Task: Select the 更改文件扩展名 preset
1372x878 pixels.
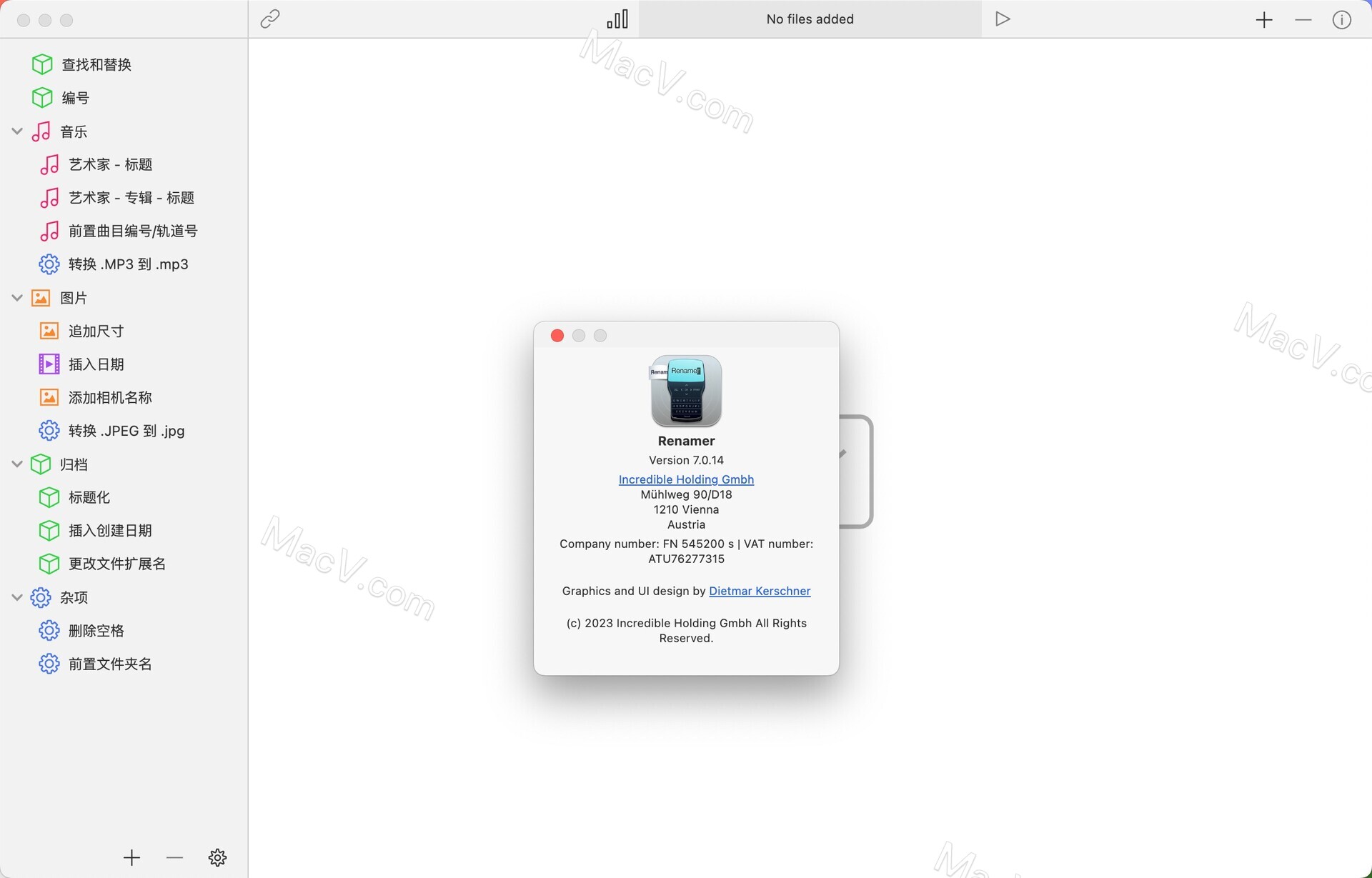Action: (116, 564)
